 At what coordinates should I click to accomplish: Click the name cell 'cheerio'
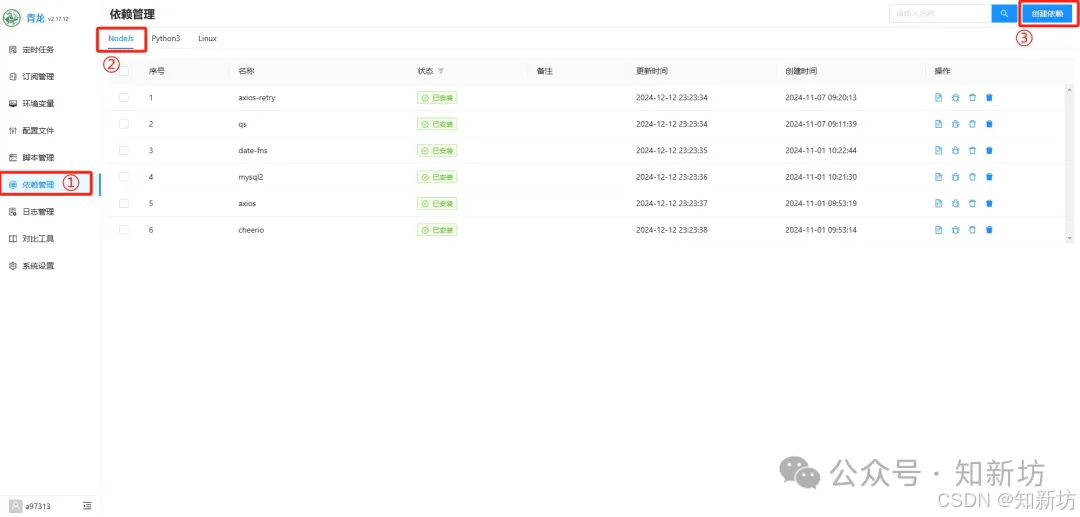click(x=251, y=230)
